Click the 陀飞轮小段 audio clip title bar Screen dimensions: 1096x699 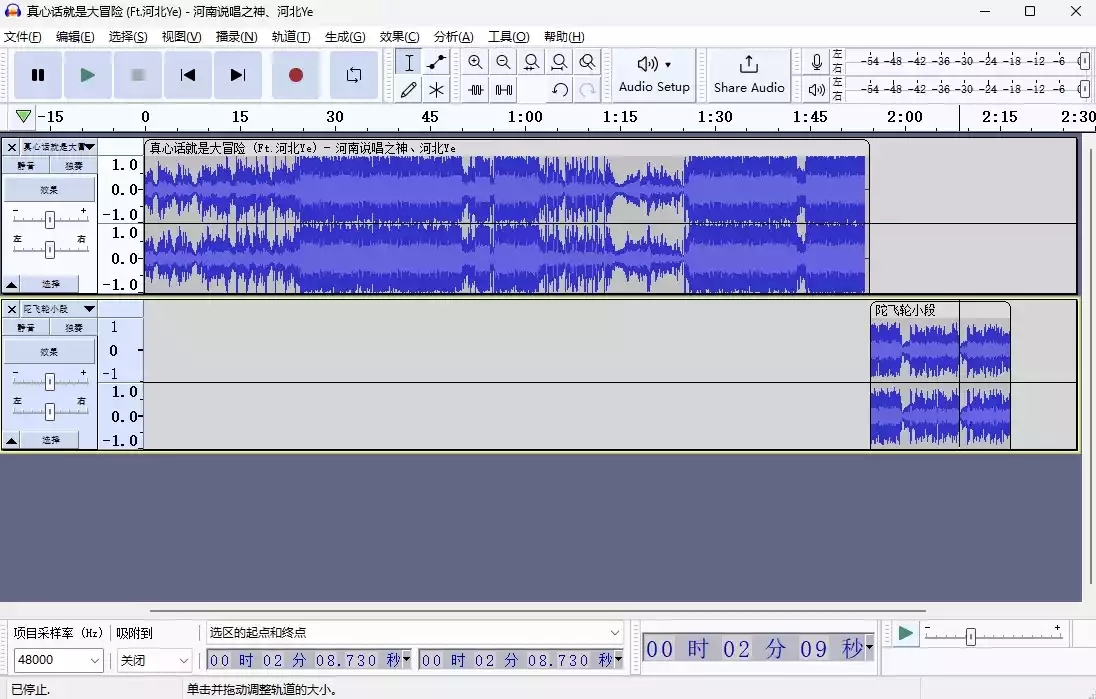(938, 310)
